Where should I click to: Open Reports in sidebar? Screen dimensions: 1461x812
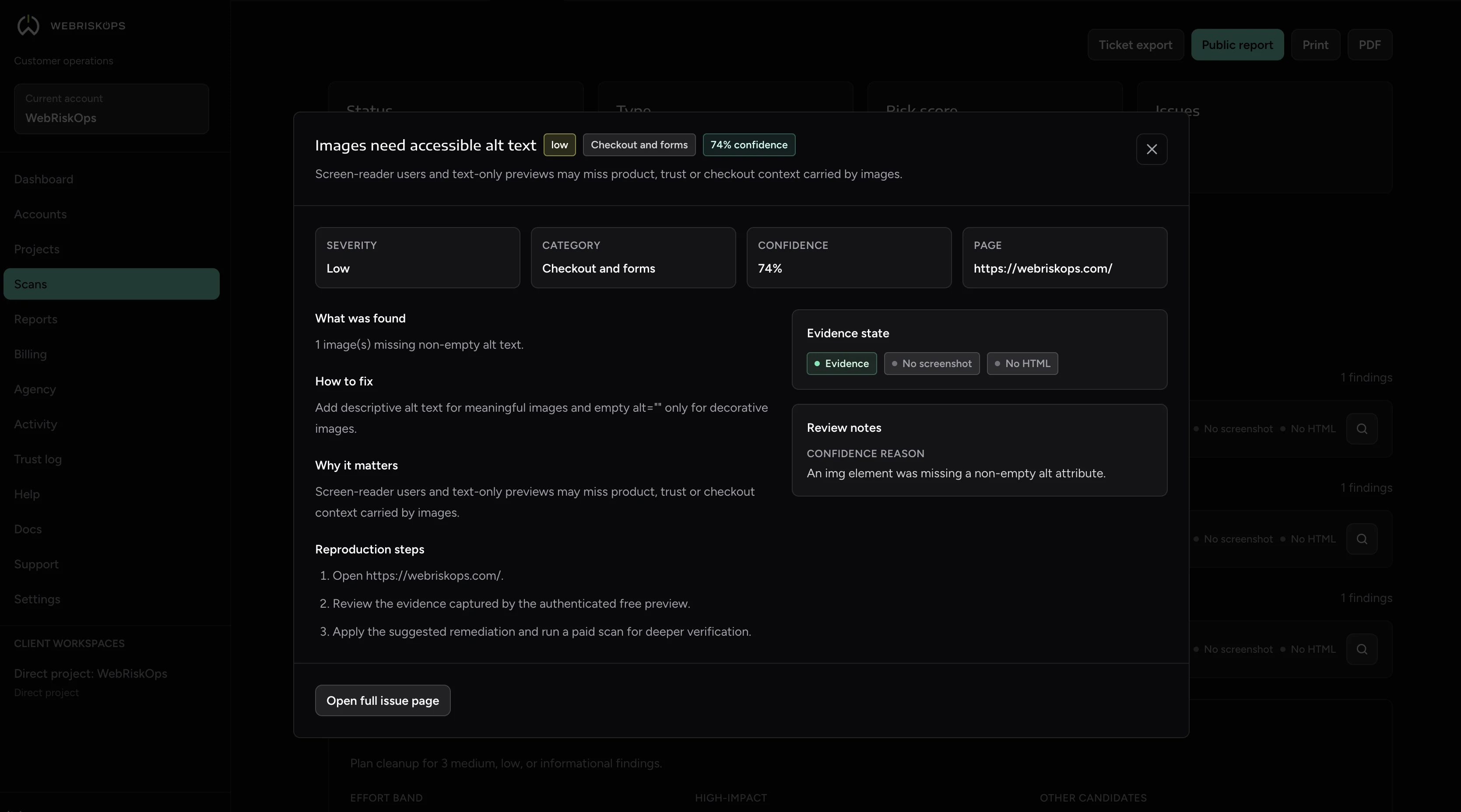click(111, 319)
